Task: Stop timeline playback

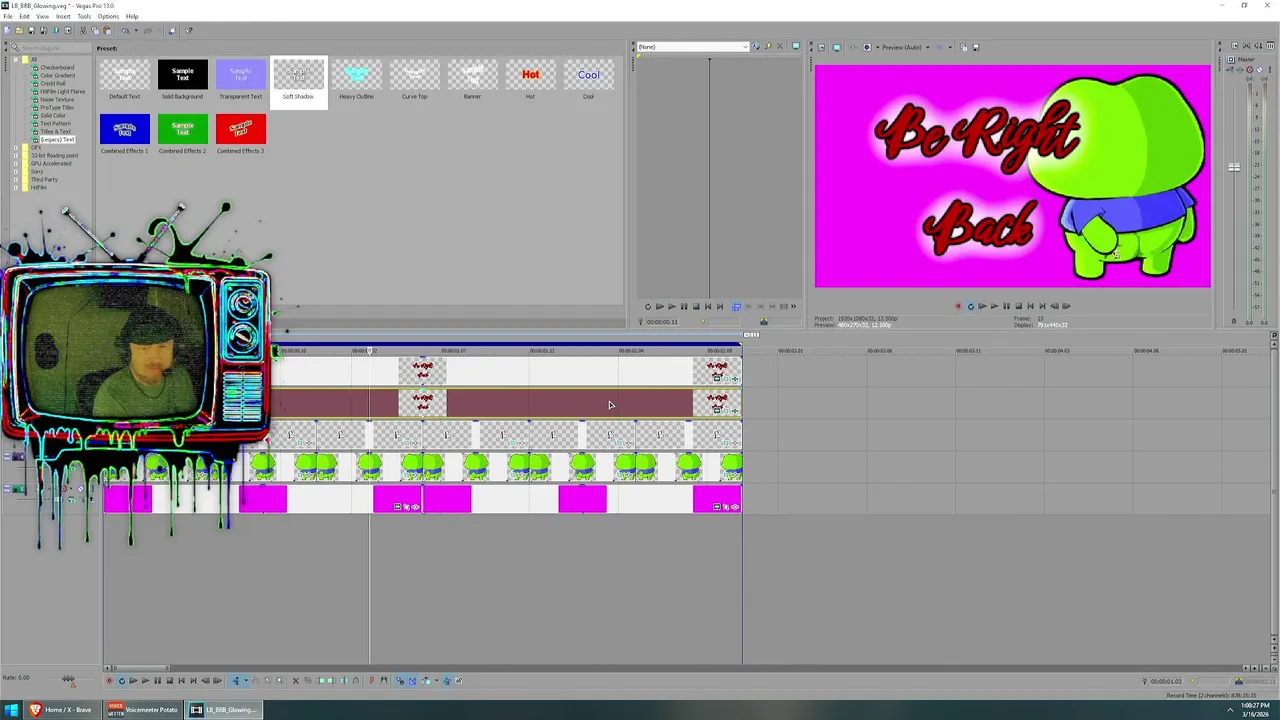Action: (169, 681)
